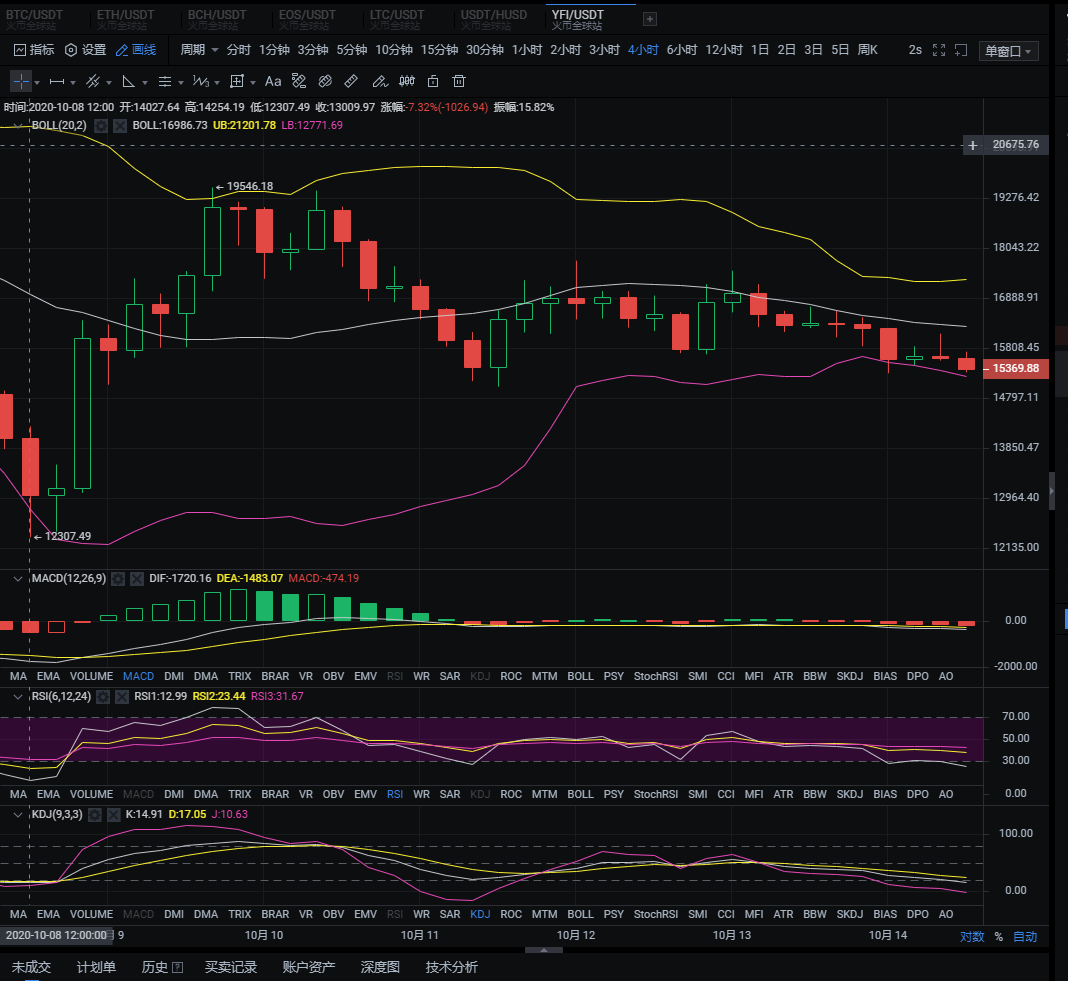
Task: Select the Aa text annotation tool
Action: (x=272, y=82)
